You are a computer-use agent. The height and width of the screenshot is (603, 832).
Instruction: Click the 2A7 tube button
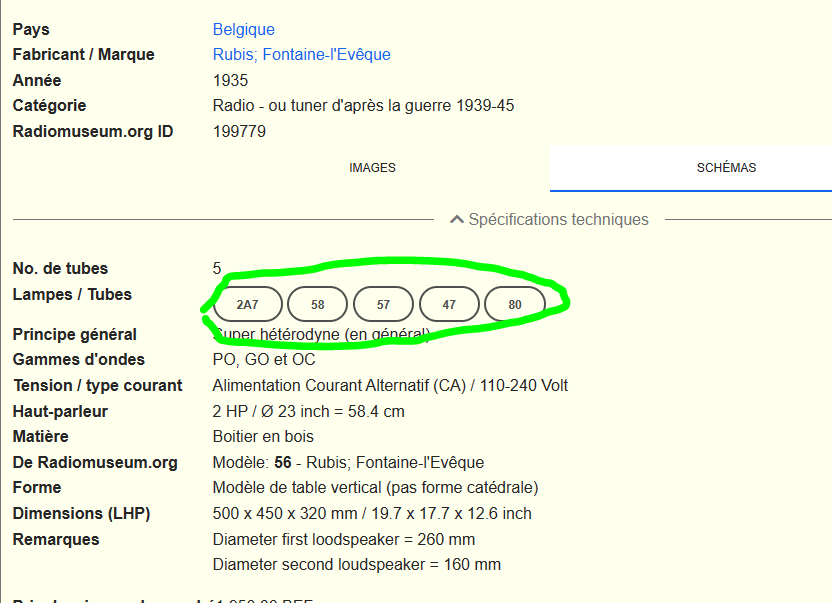pos(248,304)
